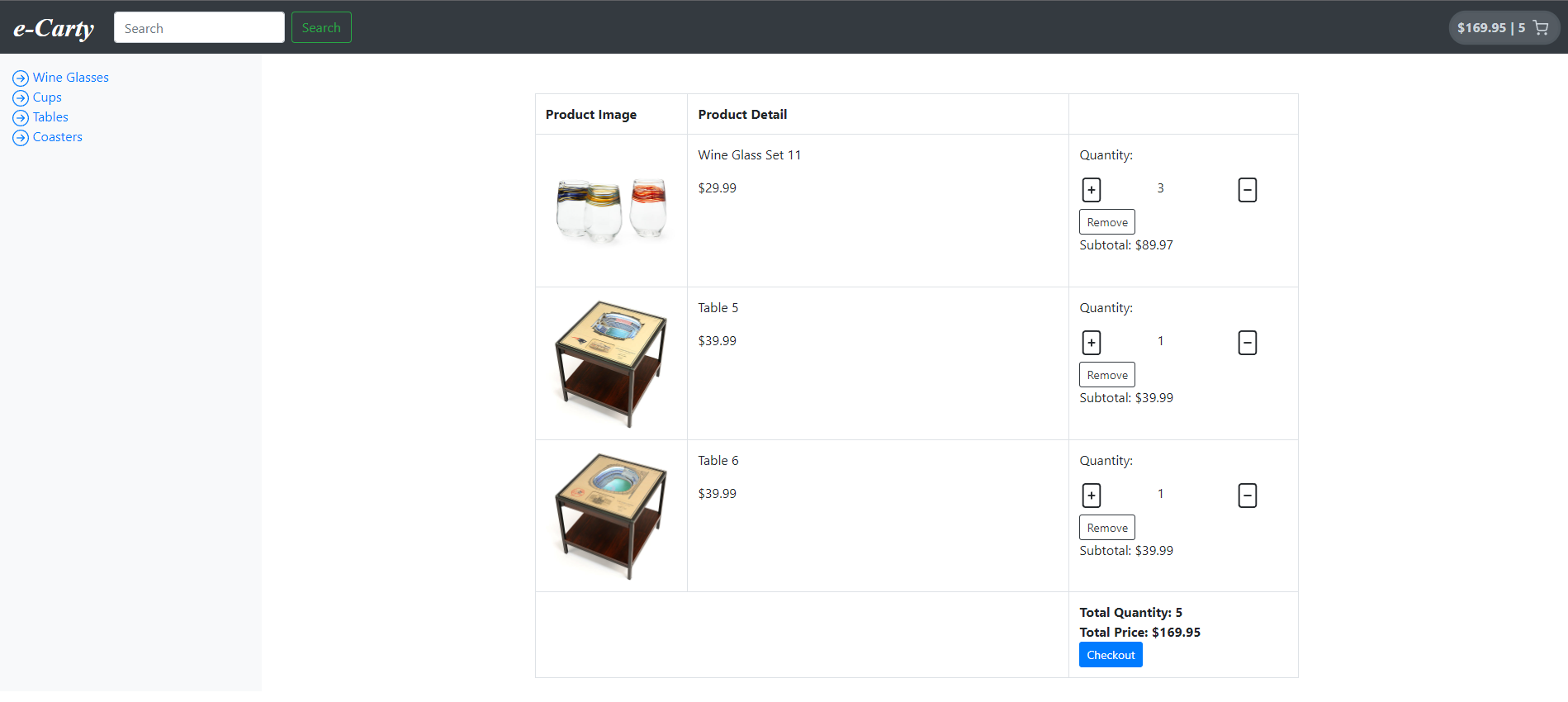Image resolution: width=1568 pixels, height=702 pixels.
Task: Browse the Wine Glasses category
Action: click(x=71, y=78)
